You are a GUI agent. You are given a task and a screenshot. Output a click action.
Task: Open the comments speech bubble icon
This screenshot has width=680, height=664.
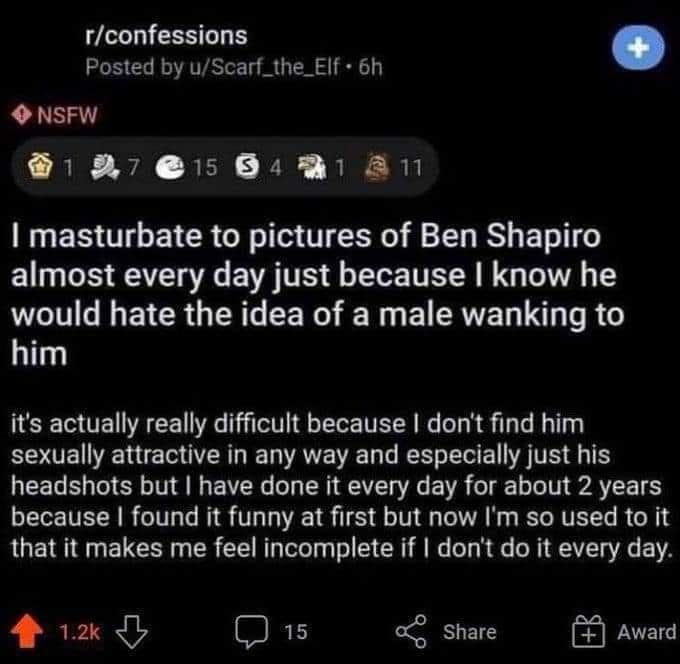[x=252, y=631]
